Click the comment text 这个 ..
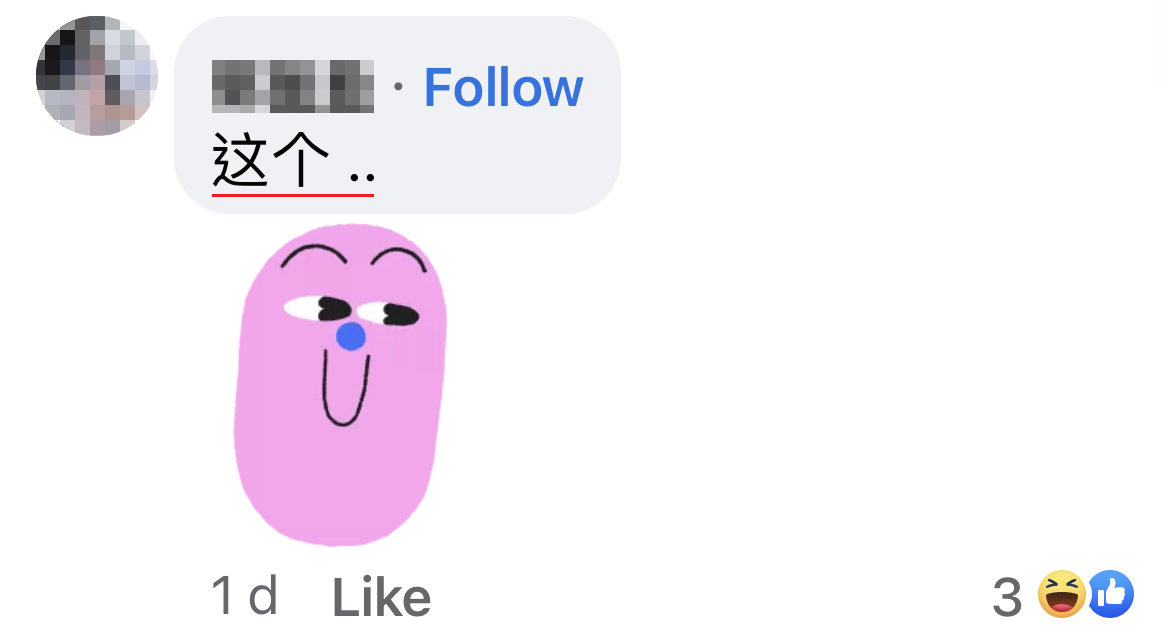The image size is (1170, 636). pyautogui.click(x=271, y=159)
